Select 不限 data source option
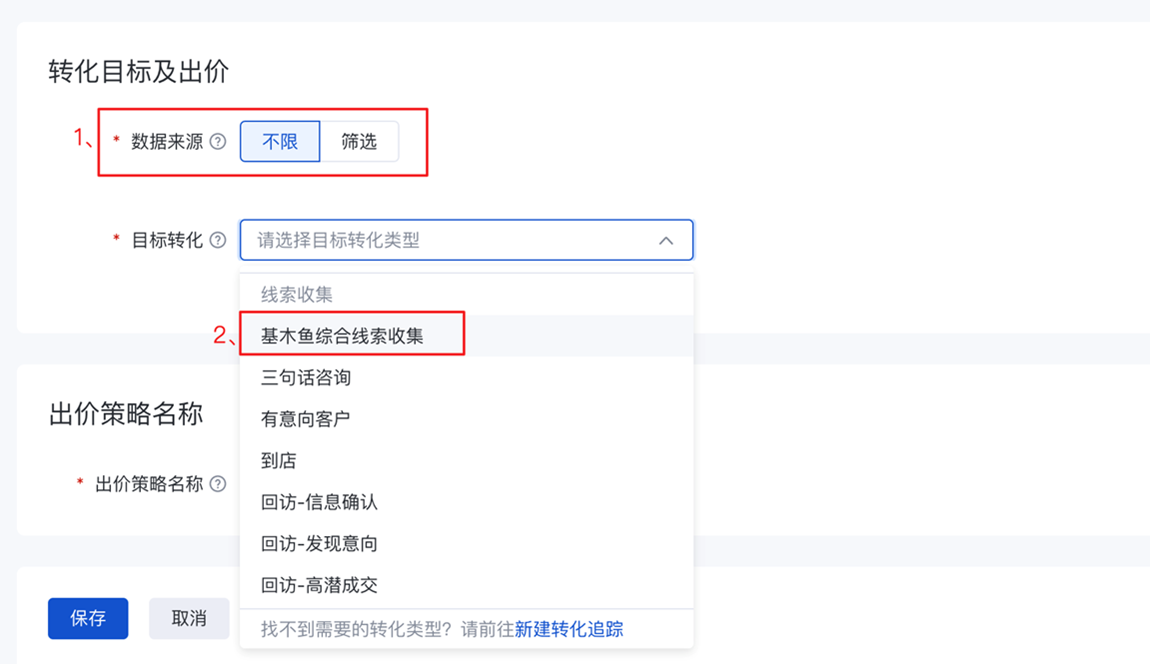 point(280,142)
